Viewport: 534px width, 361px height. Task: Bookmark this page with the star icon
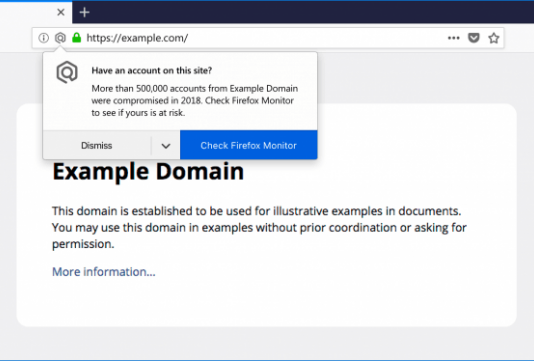click(x=493, y=38)
